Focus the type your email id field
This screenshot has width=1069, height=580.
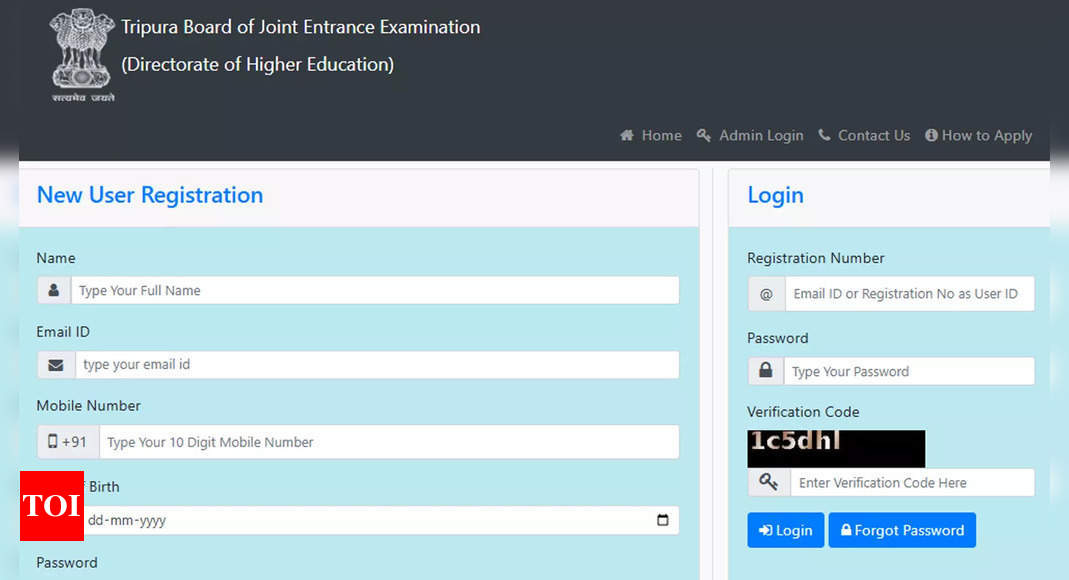377,365
